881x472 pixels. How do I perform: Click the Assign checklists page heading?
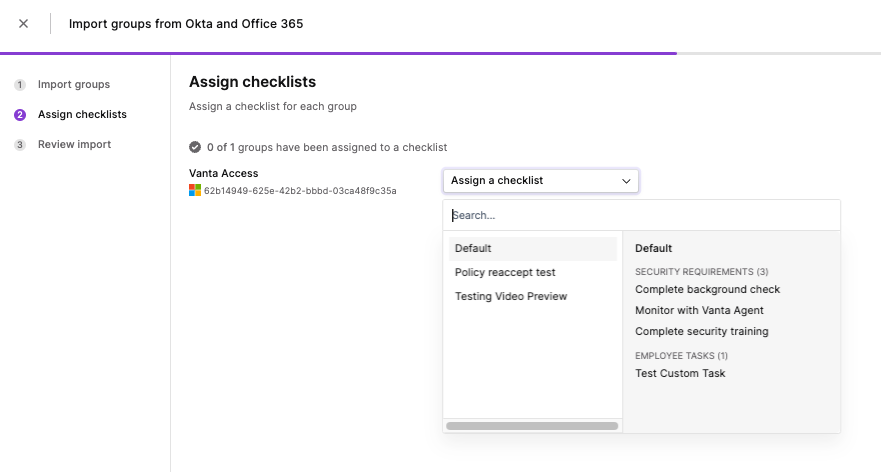[x=252, y=82]
